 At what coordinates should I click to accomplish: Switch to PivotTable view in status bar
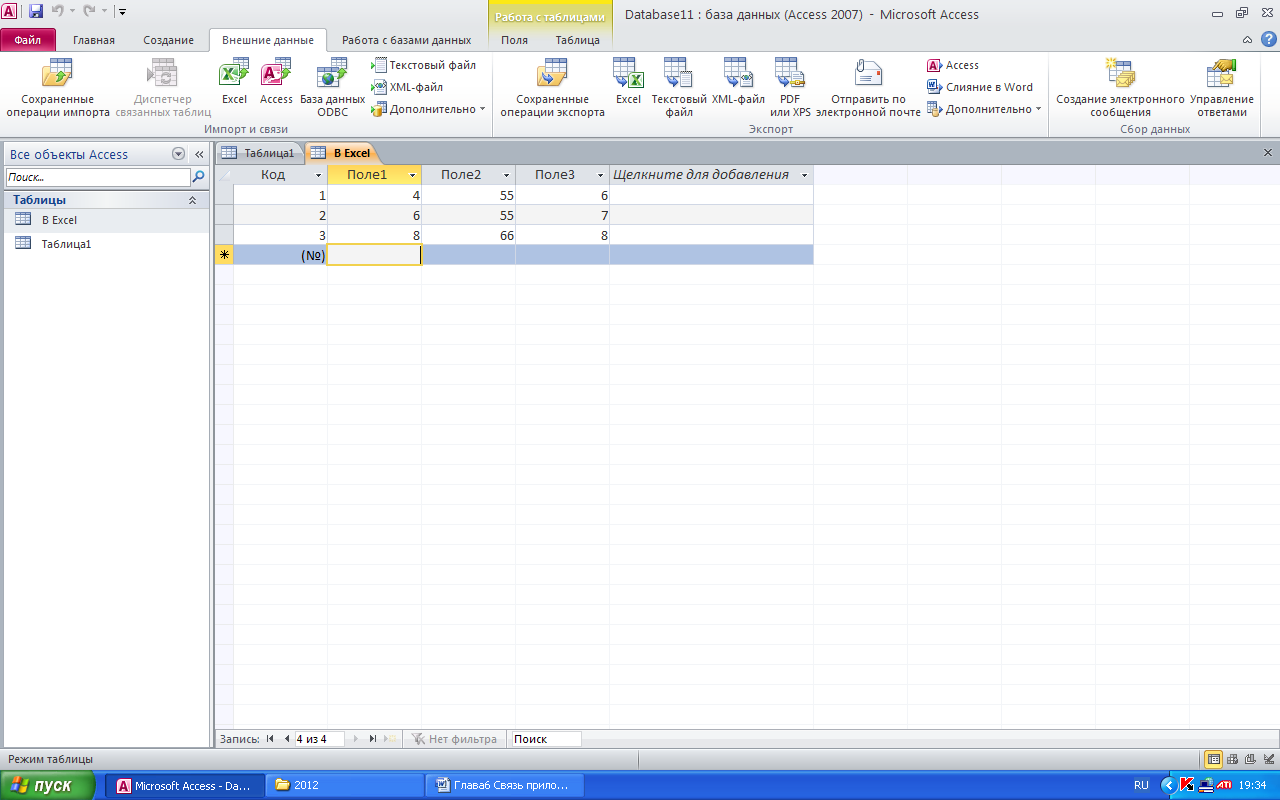click(1232, 759)
